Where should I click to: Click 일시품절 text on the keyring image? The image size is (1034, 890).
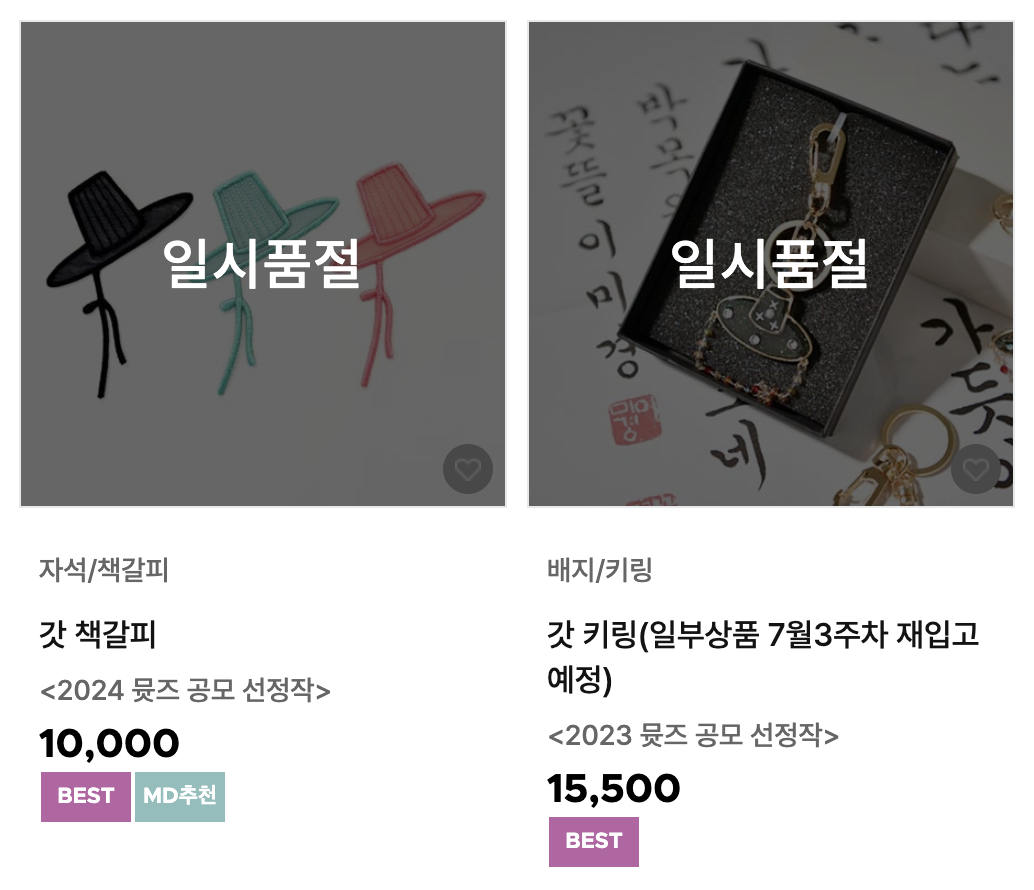(x=769, y=264)
